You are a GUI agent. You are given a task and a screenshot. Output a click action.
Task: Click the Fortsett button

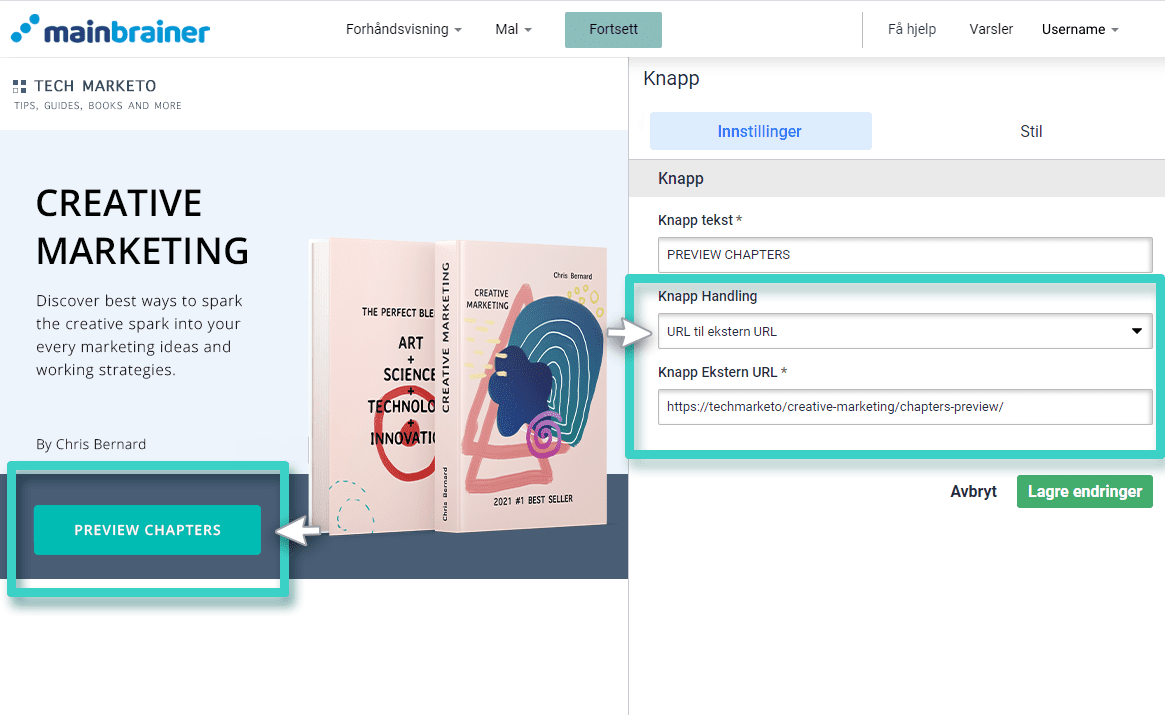[613, 30]
